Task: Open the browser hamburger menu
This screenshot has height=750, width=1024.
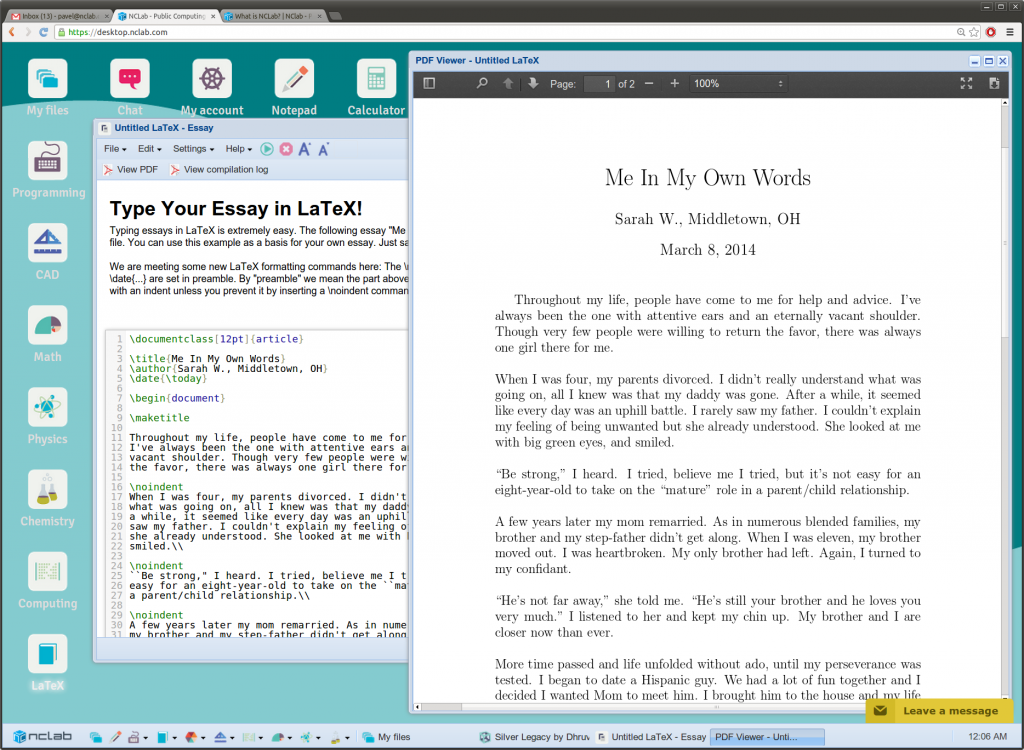Action: (1010, 32)
